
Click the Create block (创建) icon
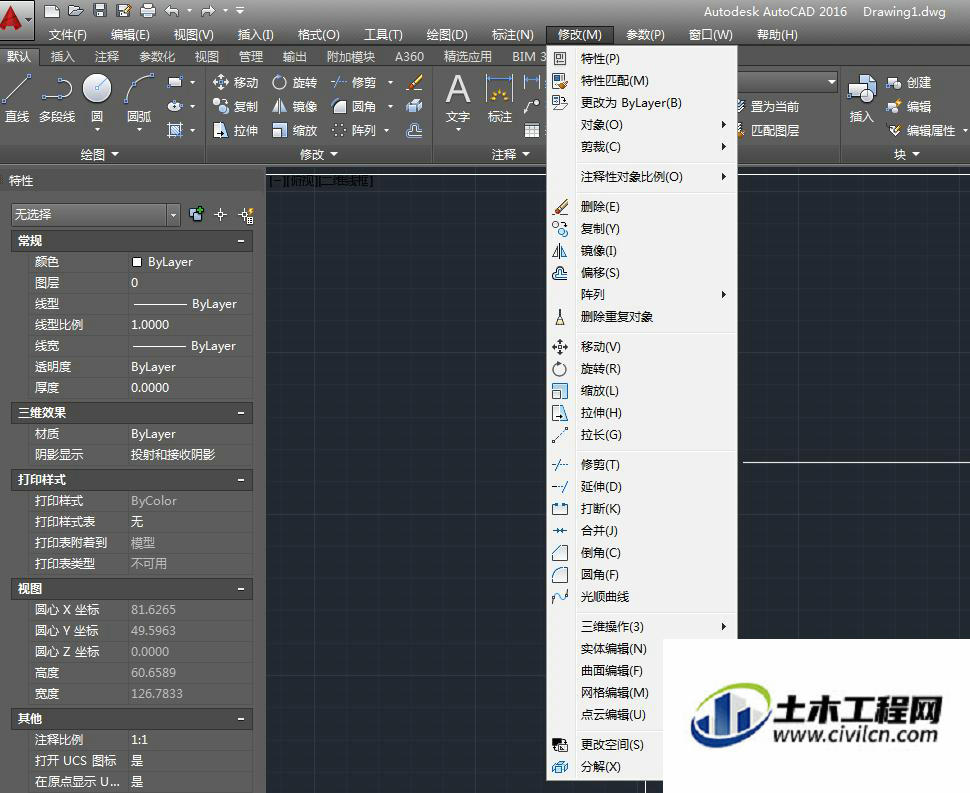coord(908,82)
